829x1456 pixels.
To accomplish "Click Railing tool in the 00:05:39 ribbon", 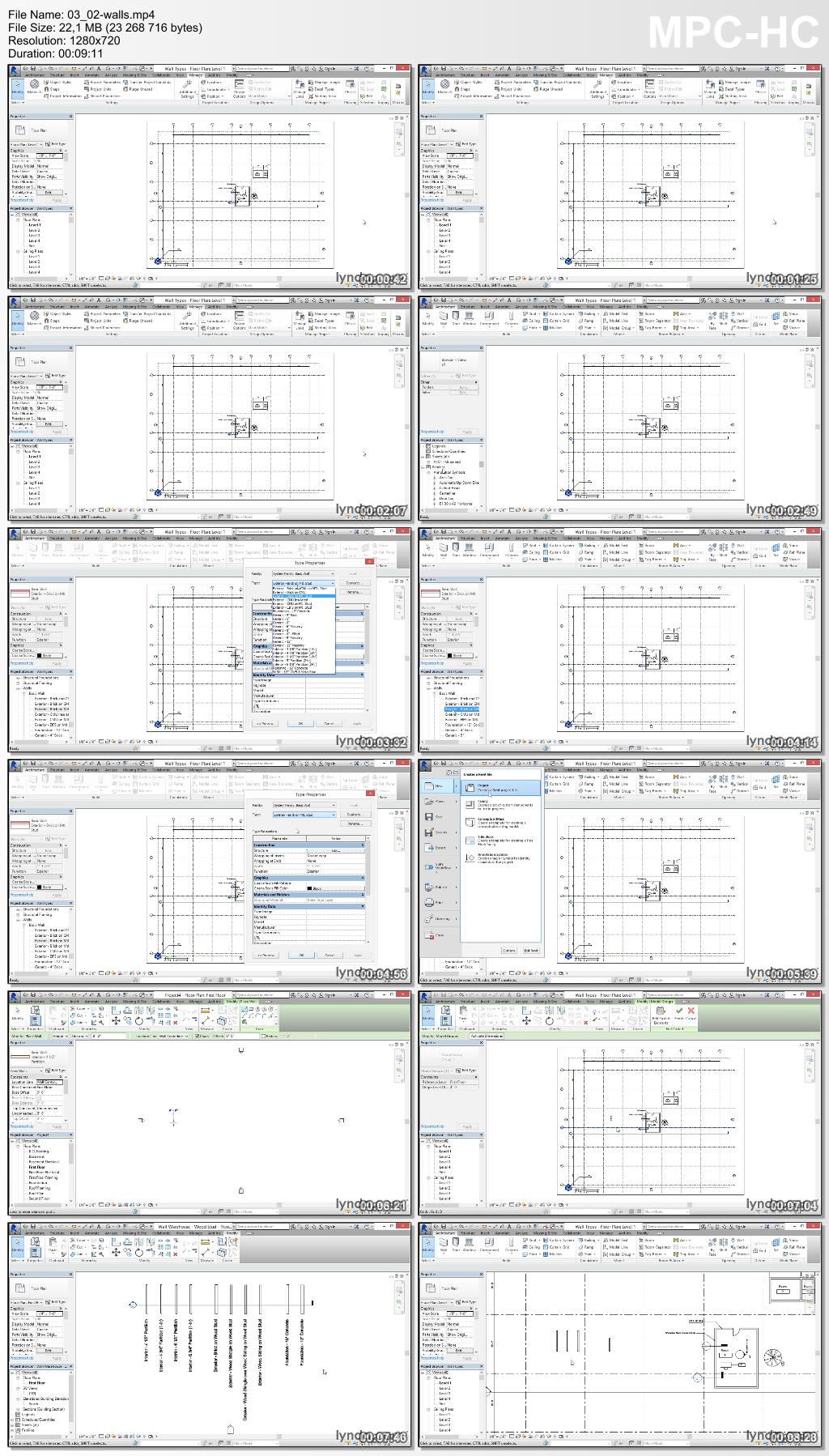I will [x=587, y=777].
